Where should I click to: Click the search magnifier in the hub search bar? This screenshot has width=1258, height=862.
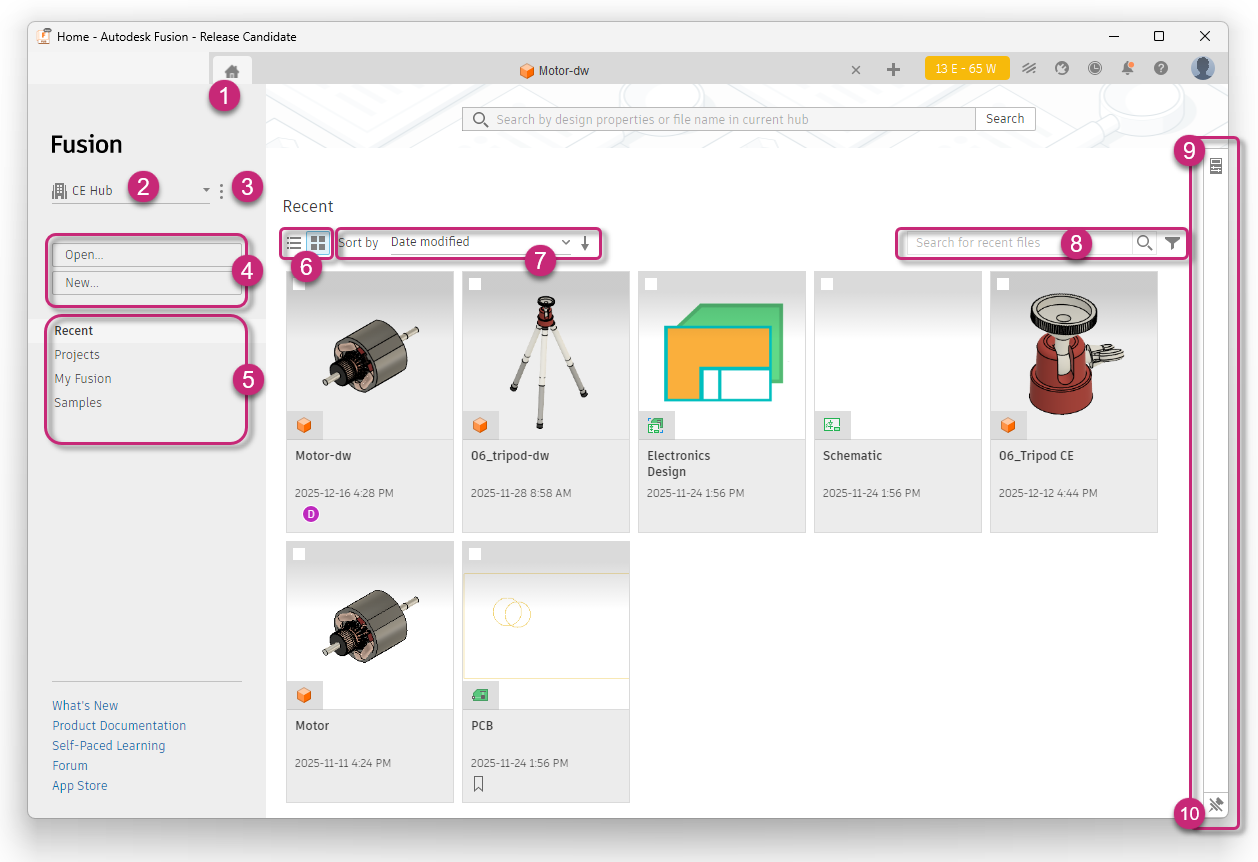[x=479, y=119]
